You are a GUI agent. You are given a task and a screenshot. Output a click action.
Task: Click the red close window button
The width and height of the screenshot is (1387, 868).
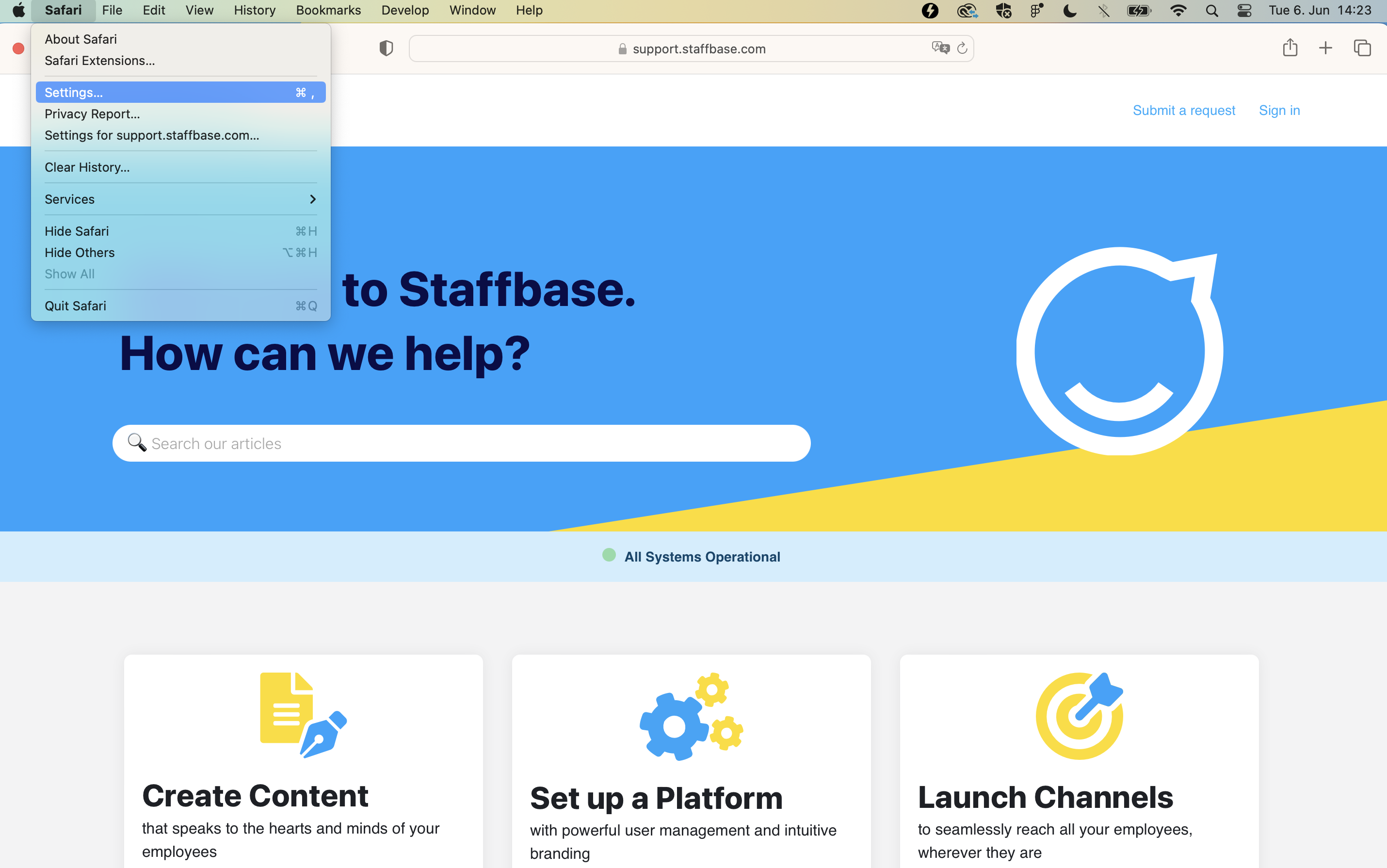(18, 48)
